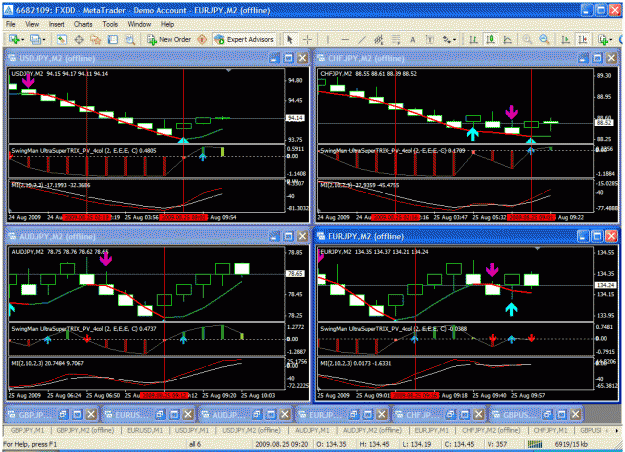The image size is (625, 452).
Task: Open the File menu
Action: (10, 24)
